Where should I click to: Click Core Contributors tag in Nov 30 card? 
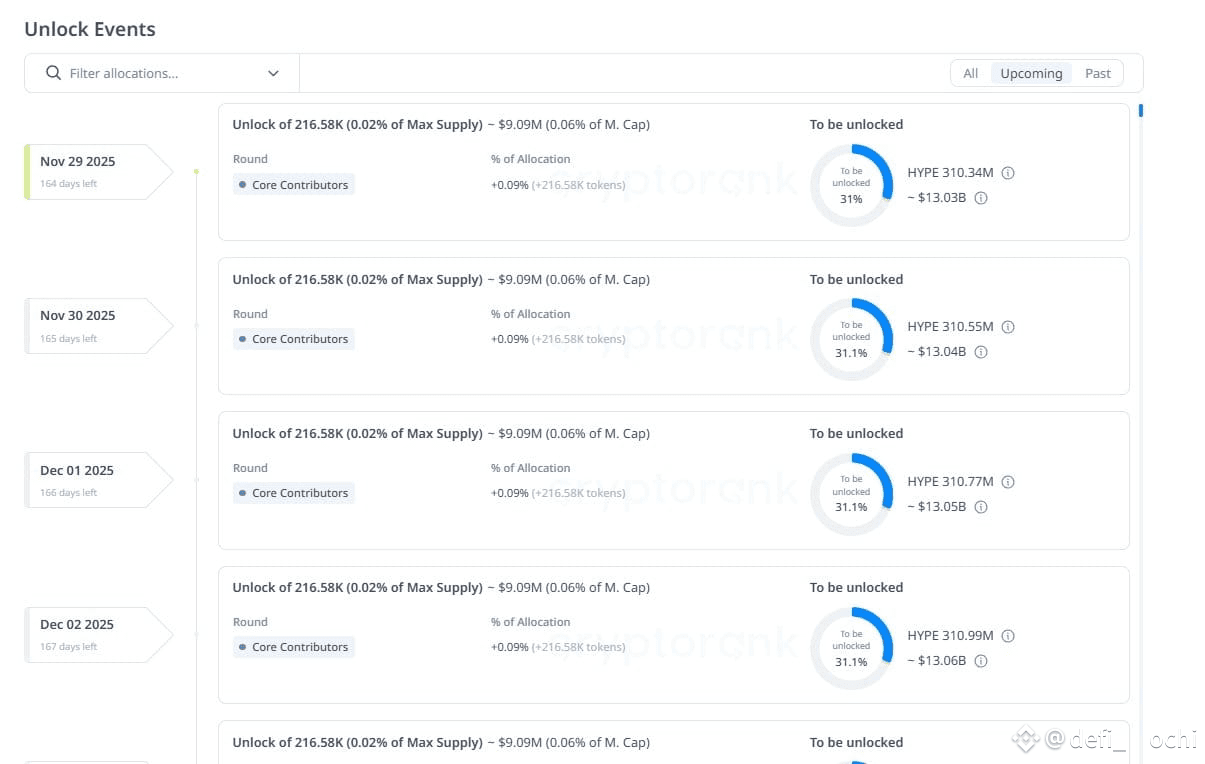click(x=293, y=339)
